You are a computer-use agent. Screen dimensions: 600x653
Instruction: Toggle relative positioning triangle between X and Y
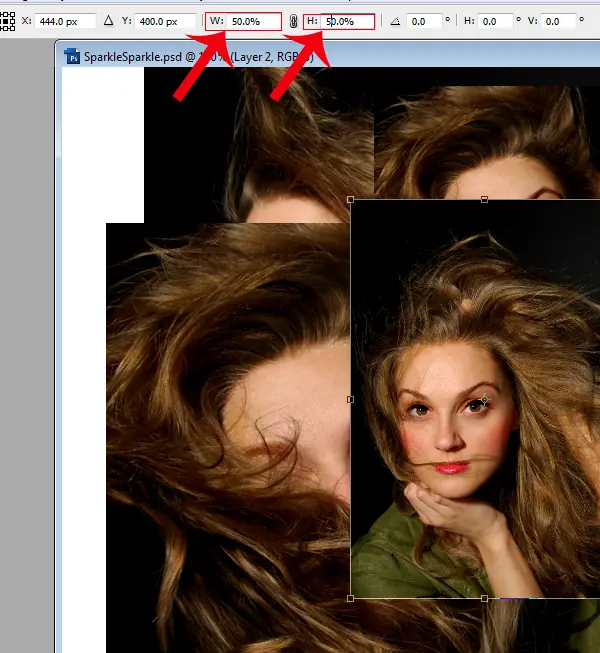(109, 21)
